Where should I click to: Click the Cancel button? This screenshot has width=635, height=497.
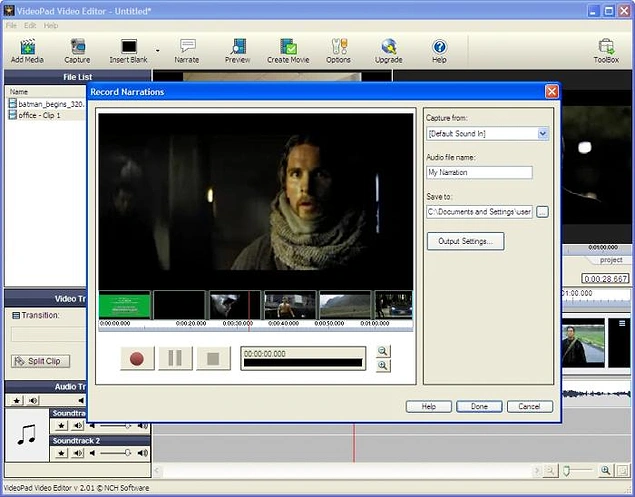530,407
